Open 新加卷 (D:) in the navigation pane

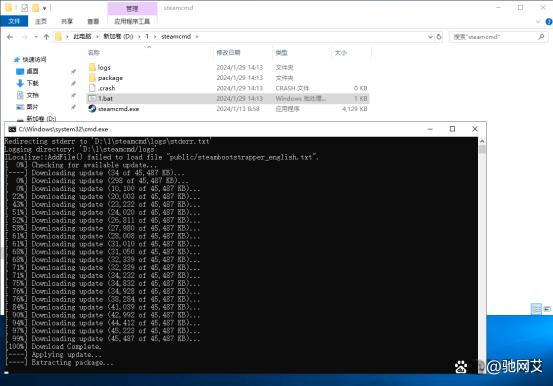point(41,119)
